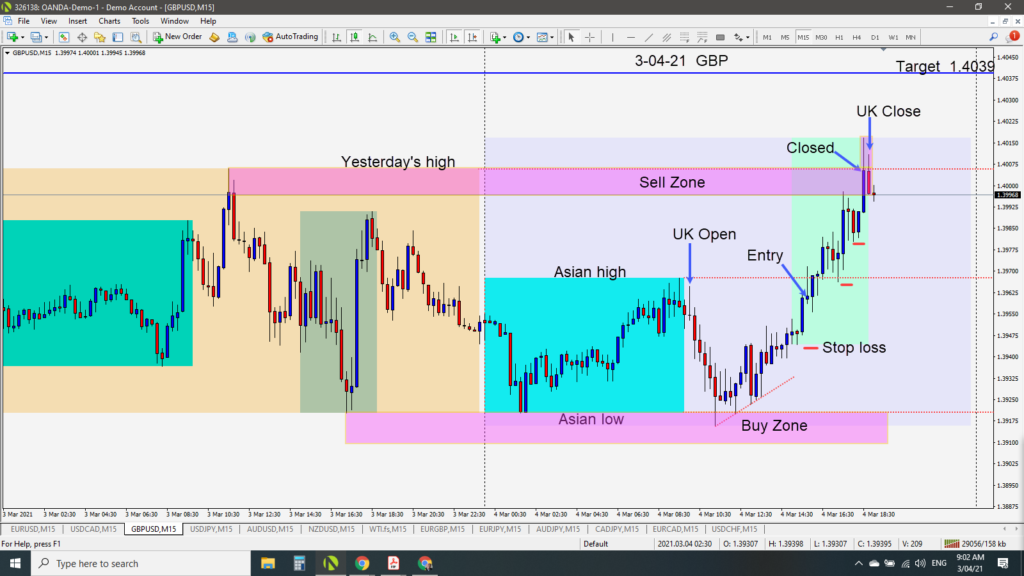This screenshot has width=1024, height=576.
Task: Open the periodicity clock dropdown
Action: coord(528,37)
